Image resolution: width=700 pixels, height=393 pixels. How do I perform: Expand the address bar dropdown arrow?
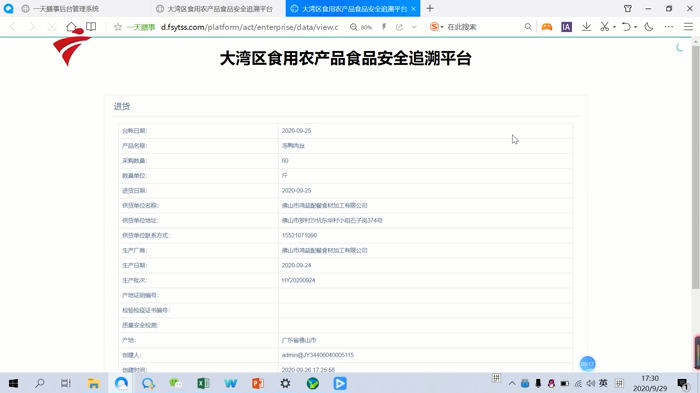(x=414, y=27)
